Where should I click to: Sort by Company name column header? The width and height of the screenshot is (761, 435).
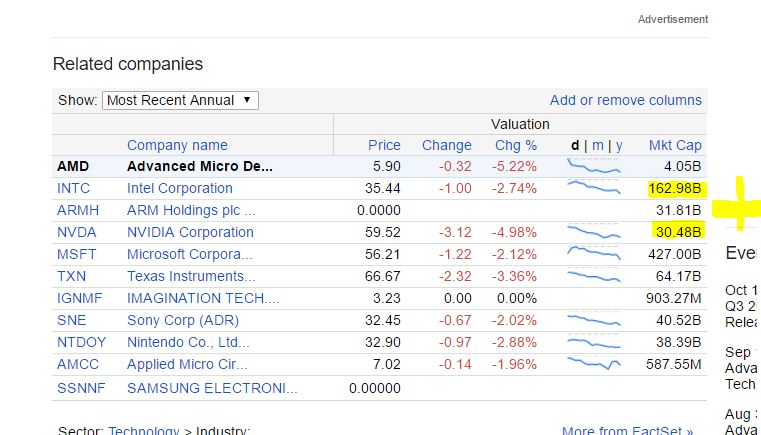coord(177,145)
